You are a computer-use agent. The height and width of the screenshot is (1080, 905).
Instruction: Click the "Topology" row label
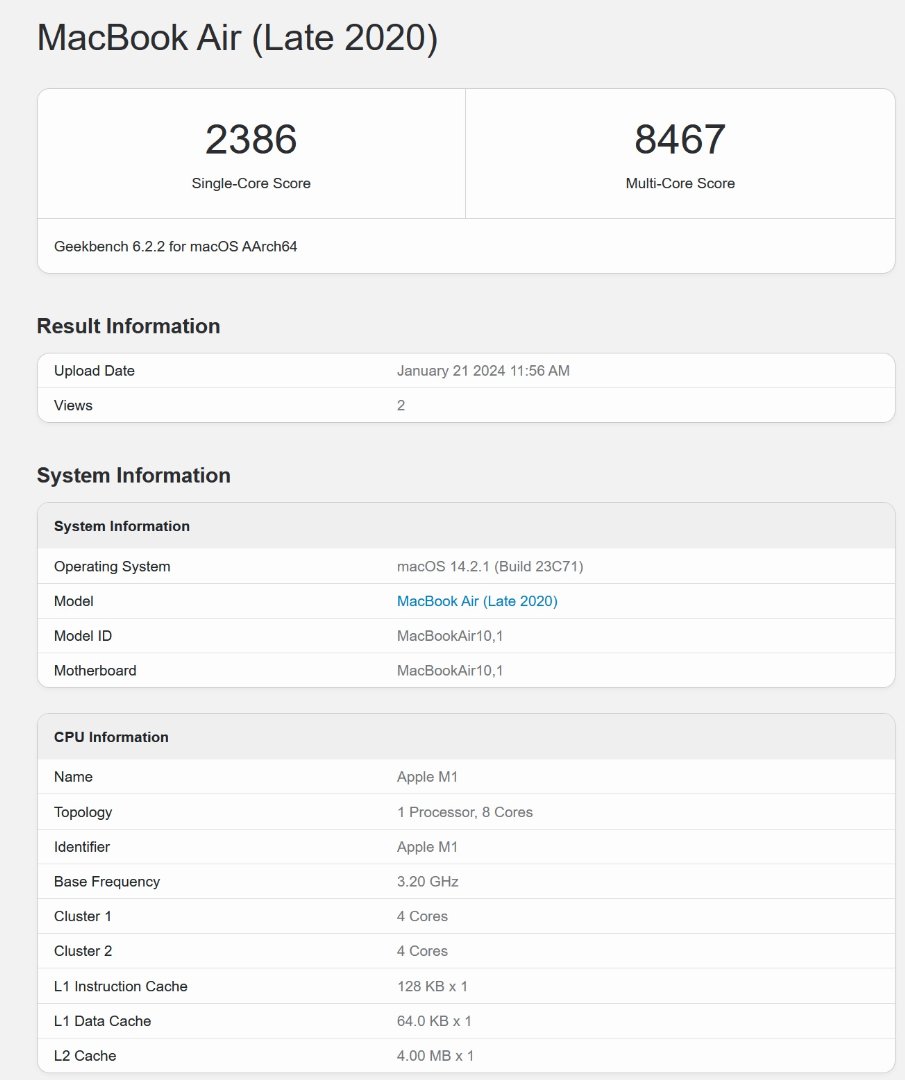(x=83, y=812)
